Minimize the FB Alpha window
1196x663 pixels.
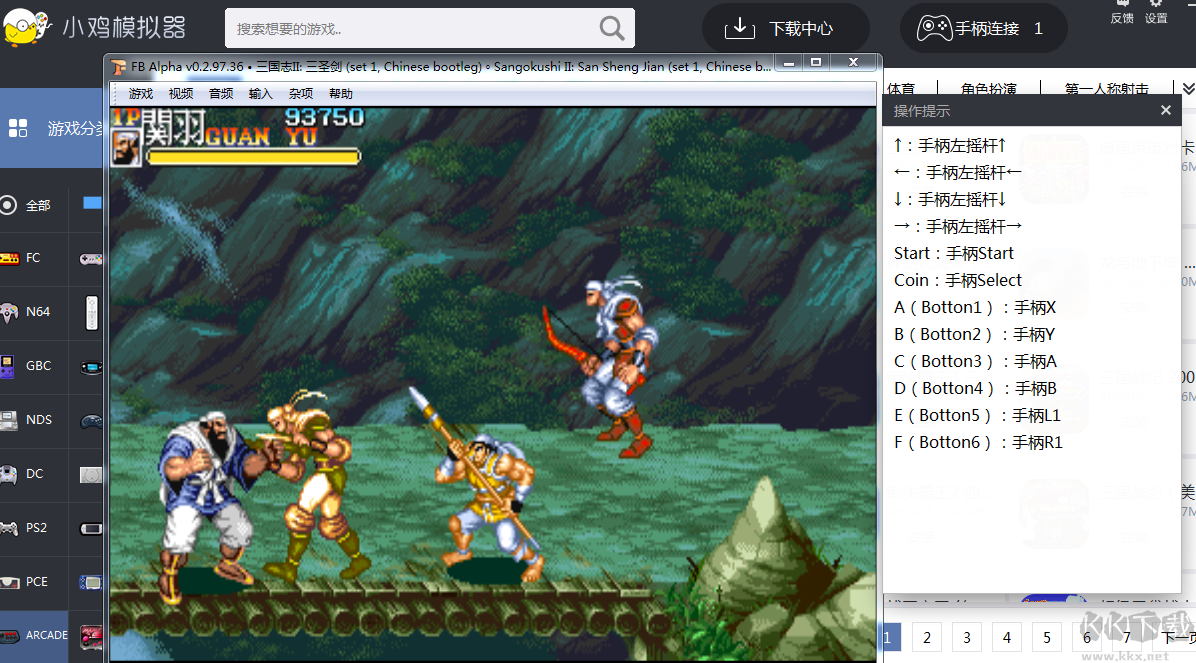tap(789, 63)
